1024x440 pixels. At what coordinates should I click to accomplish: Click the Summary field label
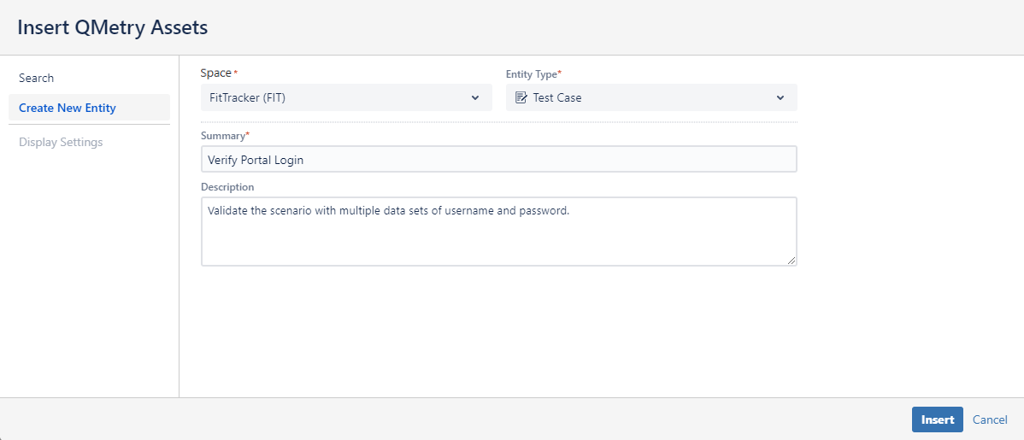pyautogui.click(x=223, y=135)
